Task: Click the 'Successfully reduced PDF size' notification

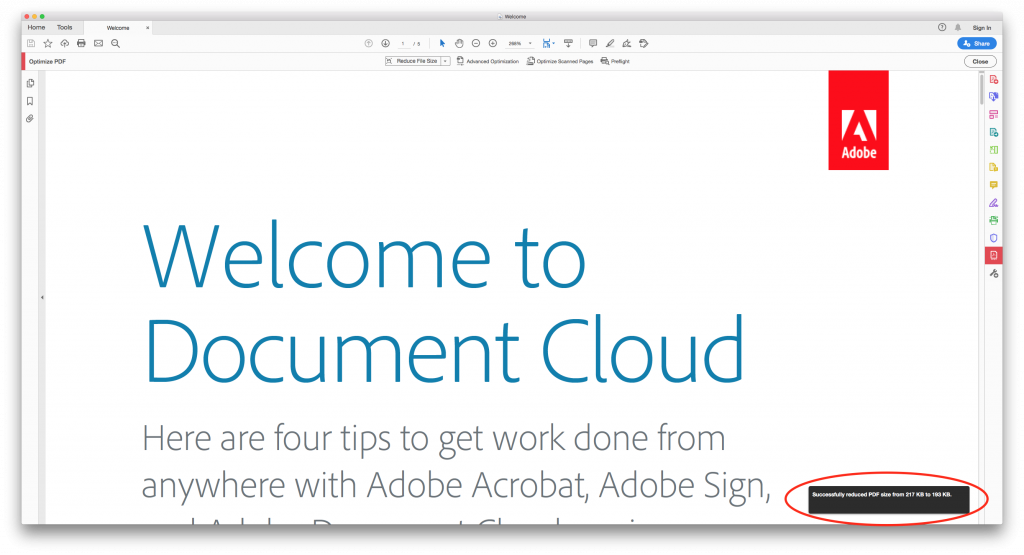Action: 888,500
